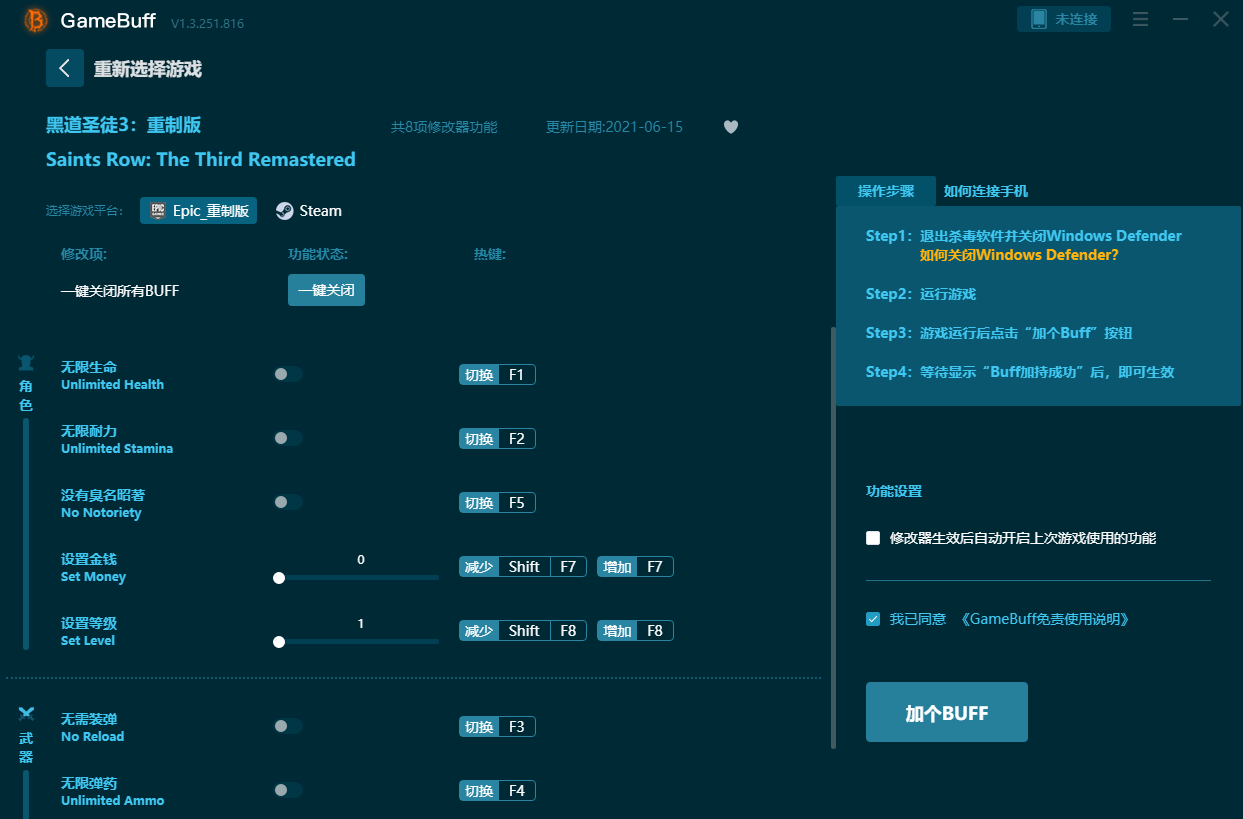Open the hamburger menu icon
This screenshot has height=819, width=1243.
(1140, 20)
